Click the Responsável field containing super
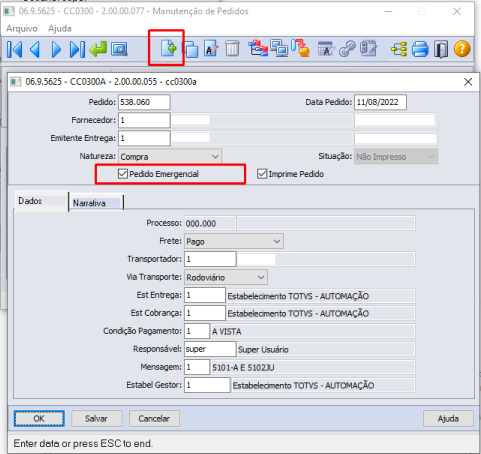This screenshot has width=481, height=454. (x=210, y=349)
